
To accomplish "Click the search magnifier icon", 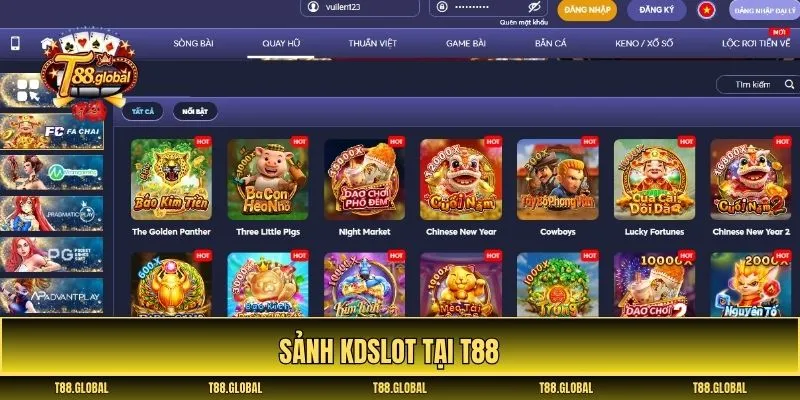I will [789, 85].
